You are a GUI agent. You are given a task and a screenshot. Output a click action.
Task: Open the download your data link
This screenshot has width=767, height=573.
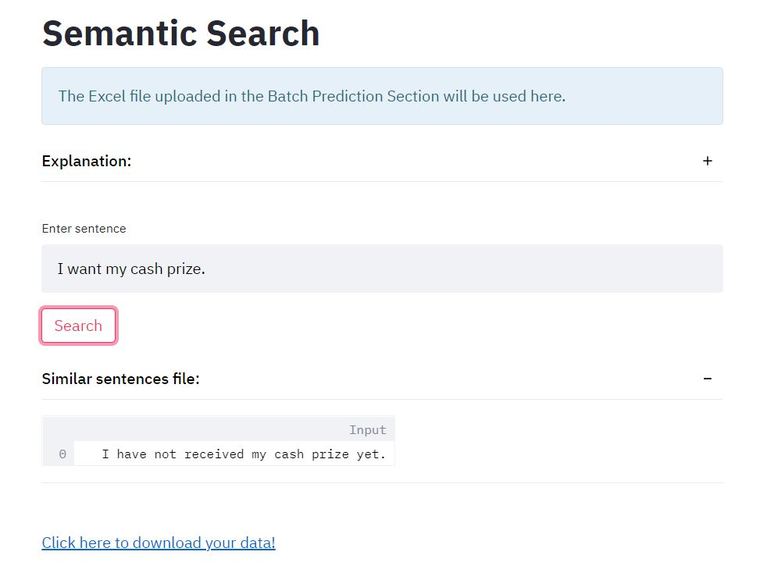pyautogui.click(x=158, y=543)
